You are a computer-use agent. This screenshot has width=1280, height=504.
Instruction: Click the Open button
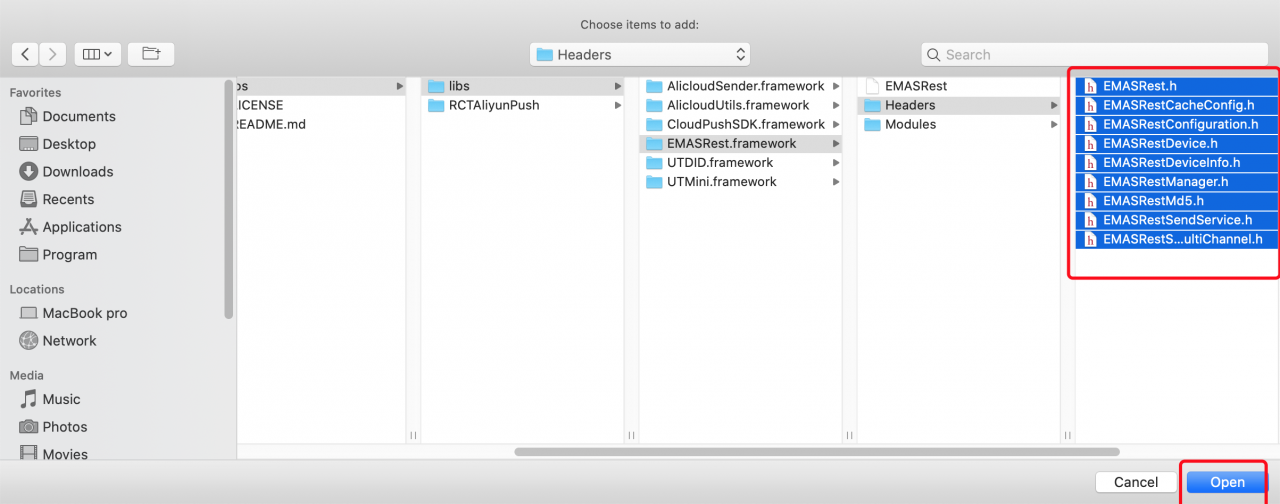(x=1227, y=482)
